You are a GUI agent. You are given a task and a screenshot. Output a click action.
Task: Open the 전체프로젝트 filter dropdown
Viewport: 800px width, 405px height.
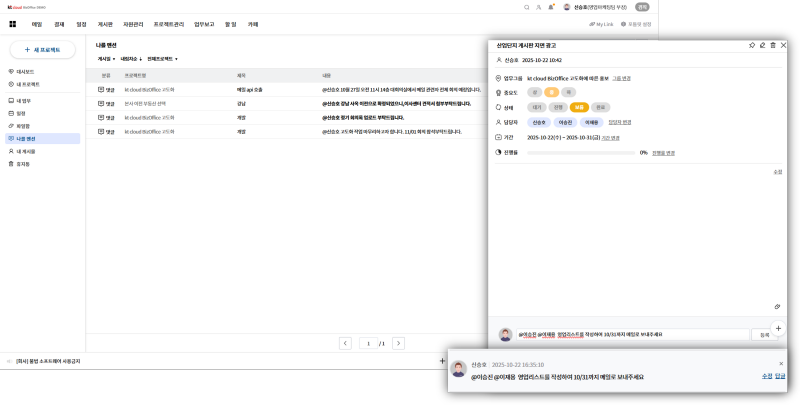tap(162, 59)
